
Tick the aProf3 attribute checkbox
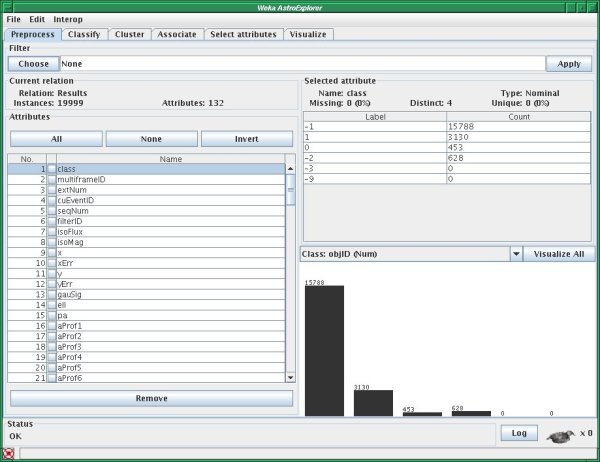tap(52, 346)
